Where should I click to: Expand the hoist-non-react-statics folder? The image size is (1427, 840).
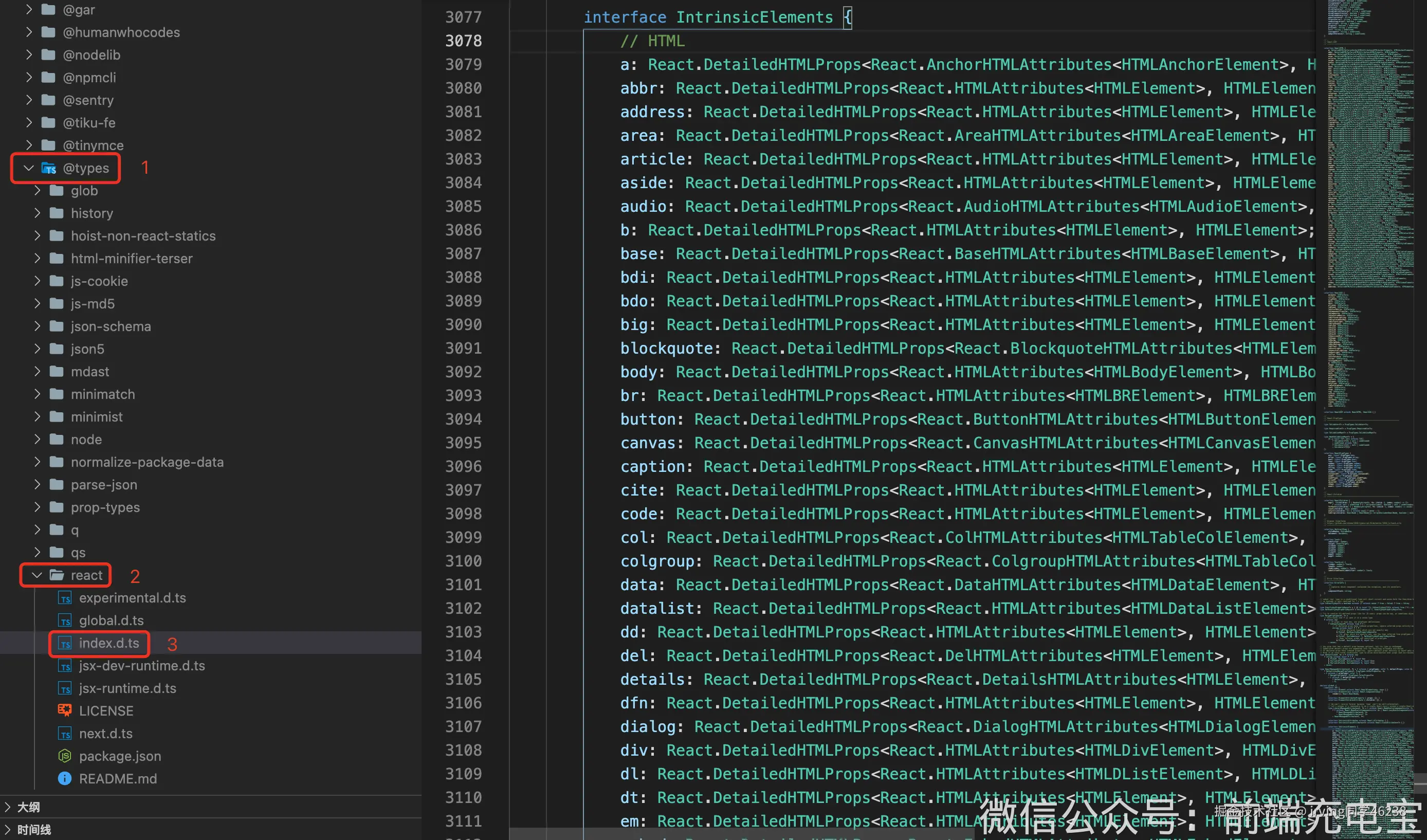[143, 236]
